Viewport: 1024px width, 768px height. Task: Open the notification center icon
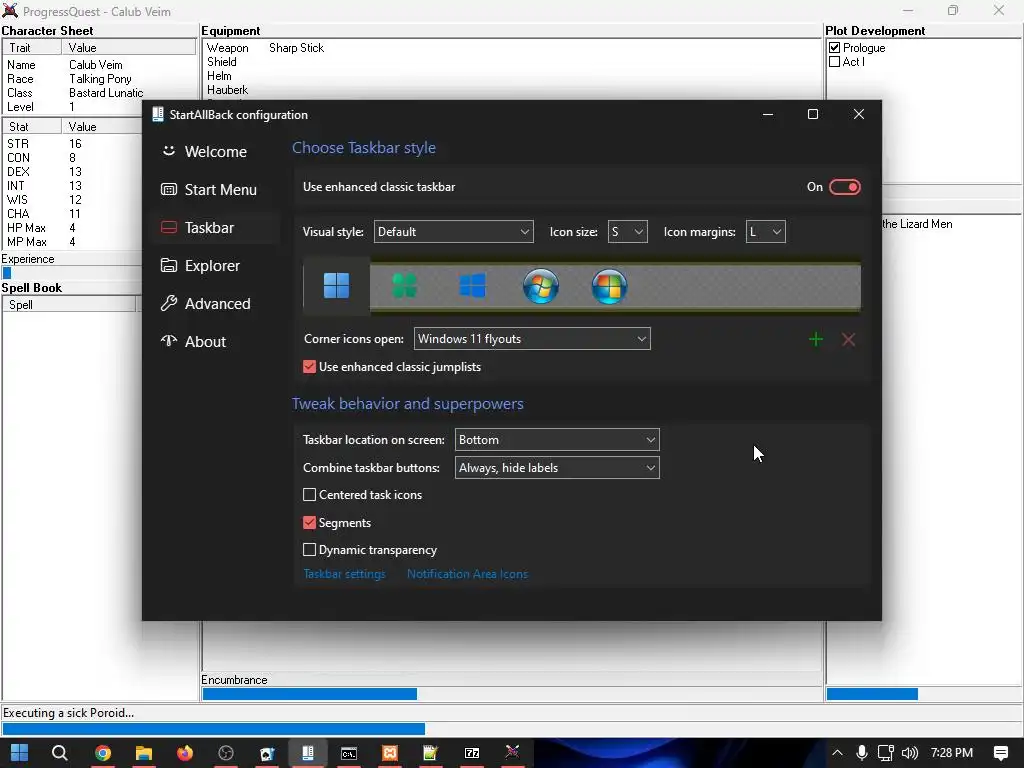1001,753
